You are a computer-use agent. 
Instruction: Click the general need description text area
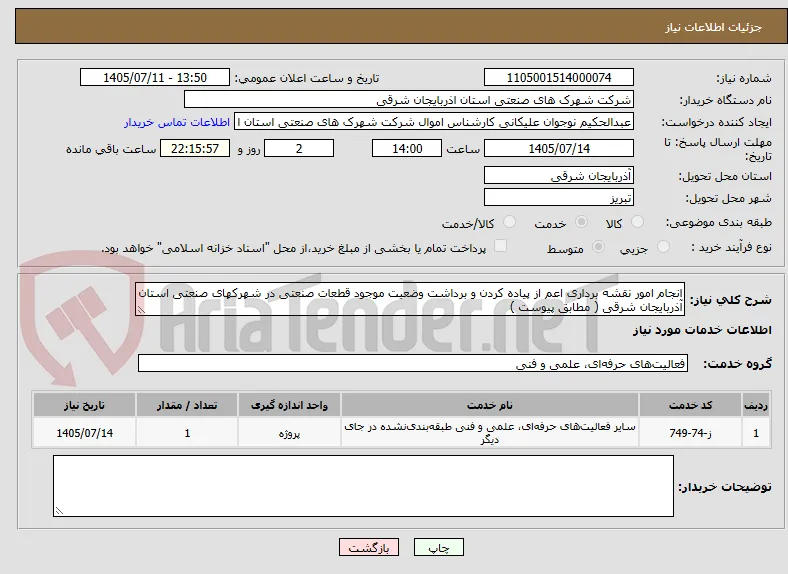pos(410,299)
